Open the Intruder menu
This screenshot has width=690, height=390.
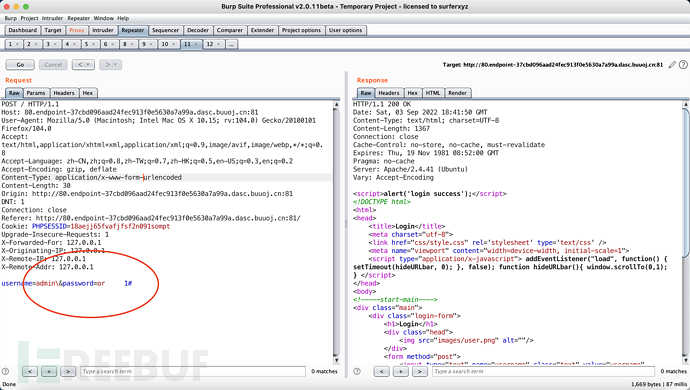[x=53, y=18]
